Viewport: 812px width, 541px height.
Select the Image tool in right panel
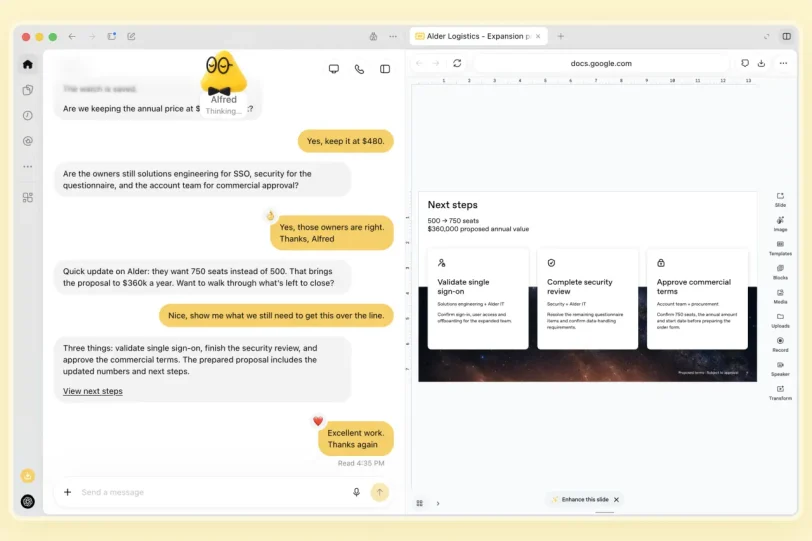(x=780, y=224)
